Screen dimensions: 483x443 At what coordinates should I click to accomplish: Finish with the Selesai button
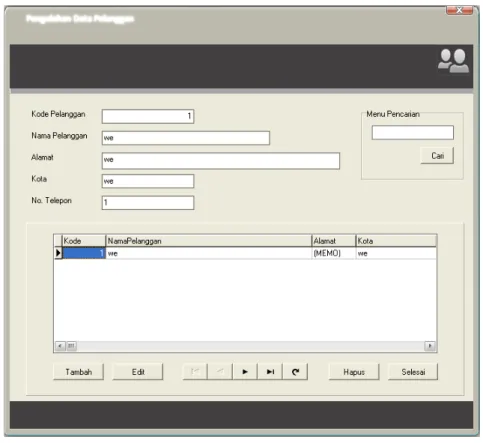[413, 372]
